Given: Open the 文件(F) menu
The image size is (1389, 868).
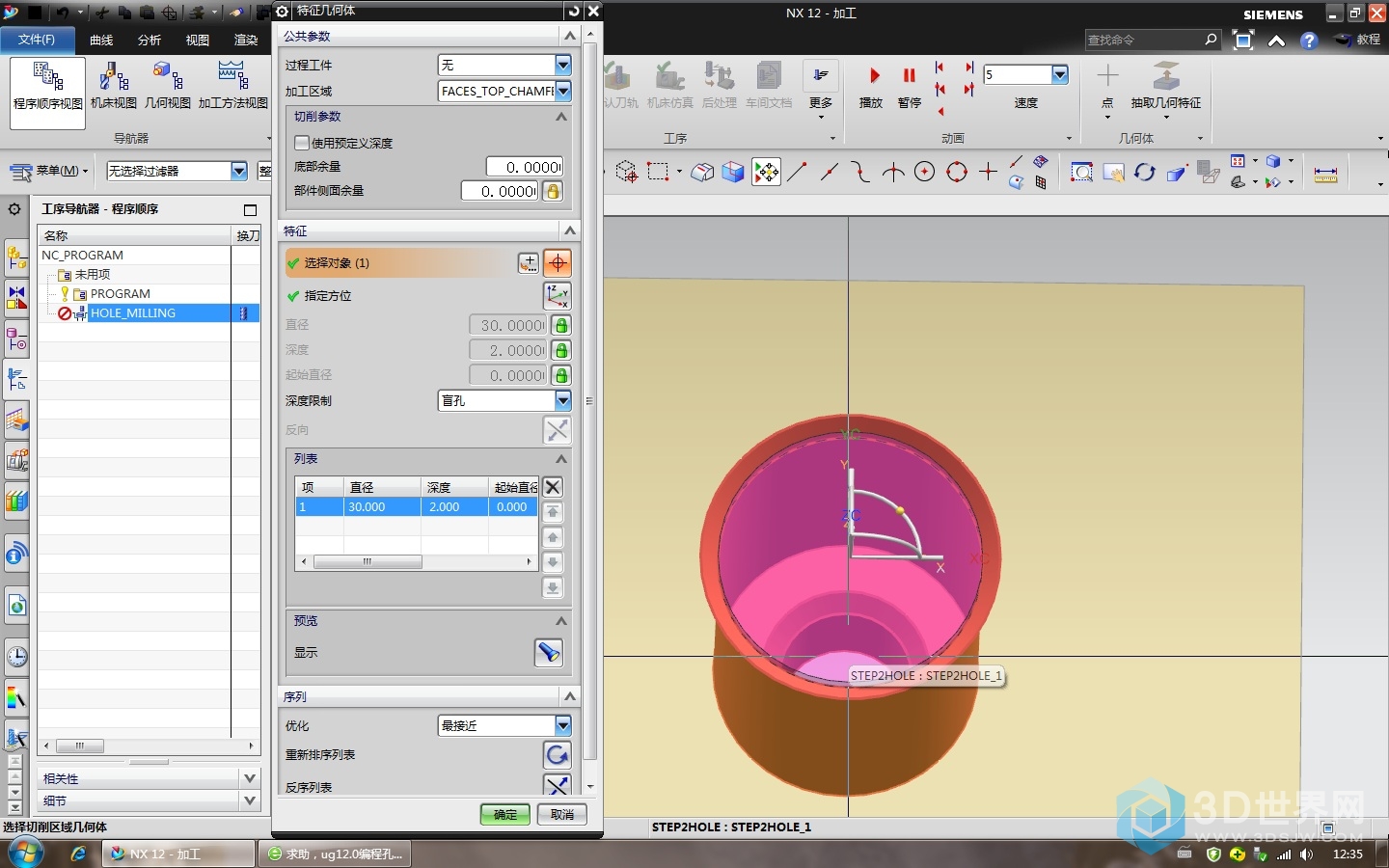Looking at the screenshot, I should click(37, 40).
